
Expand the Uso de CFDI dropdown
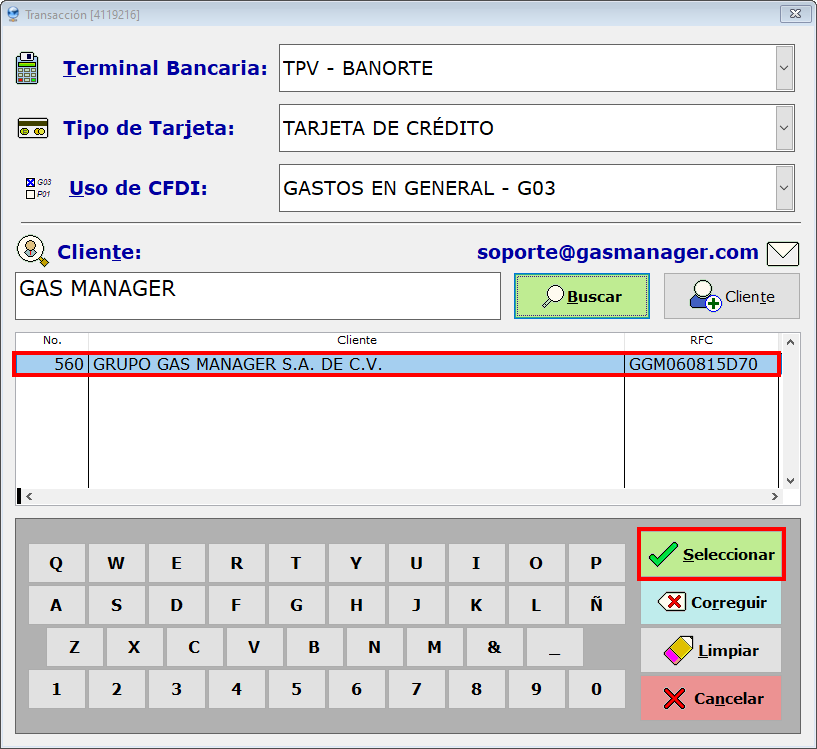coord(784,189)
